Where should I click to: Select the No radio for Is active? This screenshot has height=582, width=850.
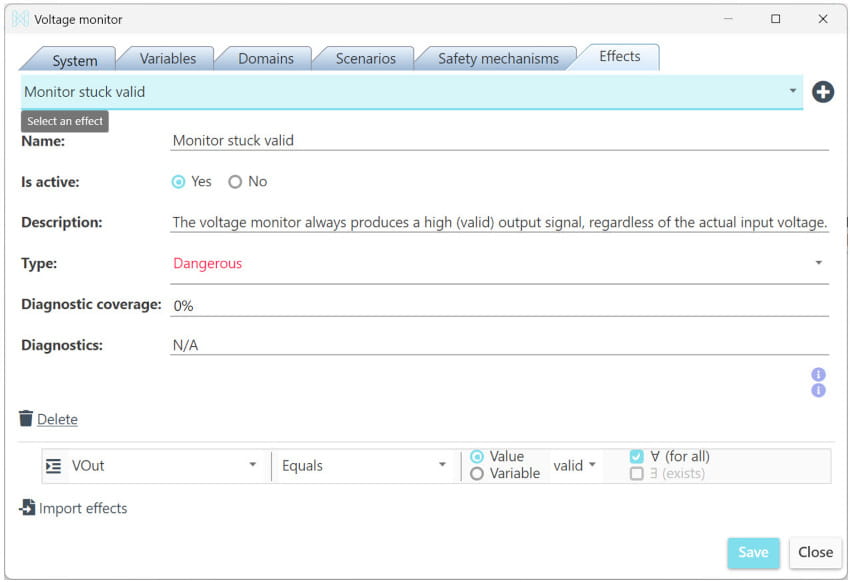pos(236,182)
